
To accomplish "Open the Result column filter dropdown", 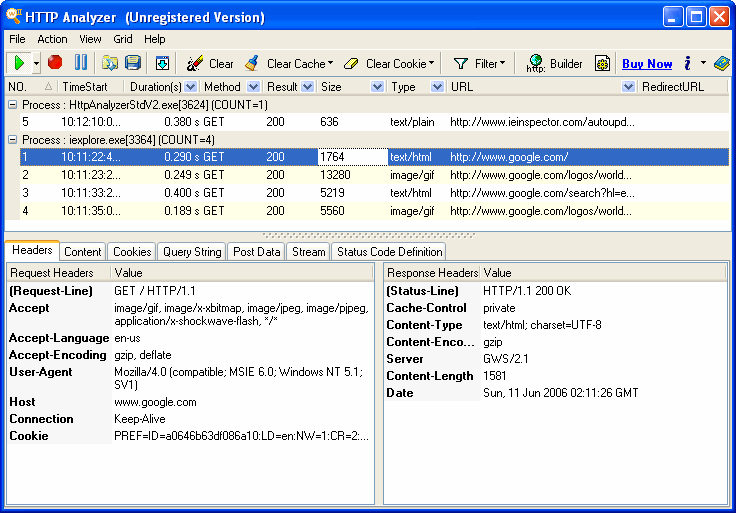I will [x=307, y=87].
